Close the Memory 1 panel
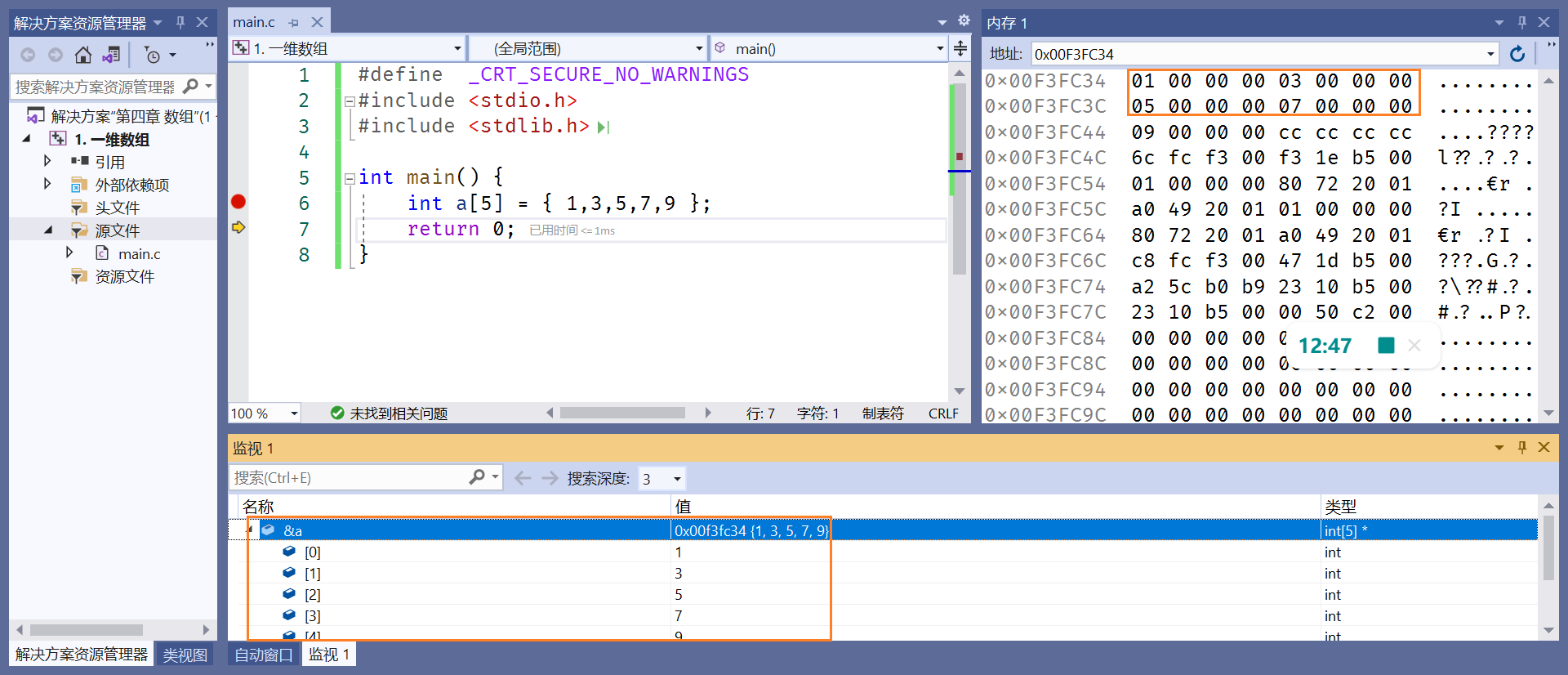The width and height of the screenshot is (1568, 675). [x=1543, y=22]
